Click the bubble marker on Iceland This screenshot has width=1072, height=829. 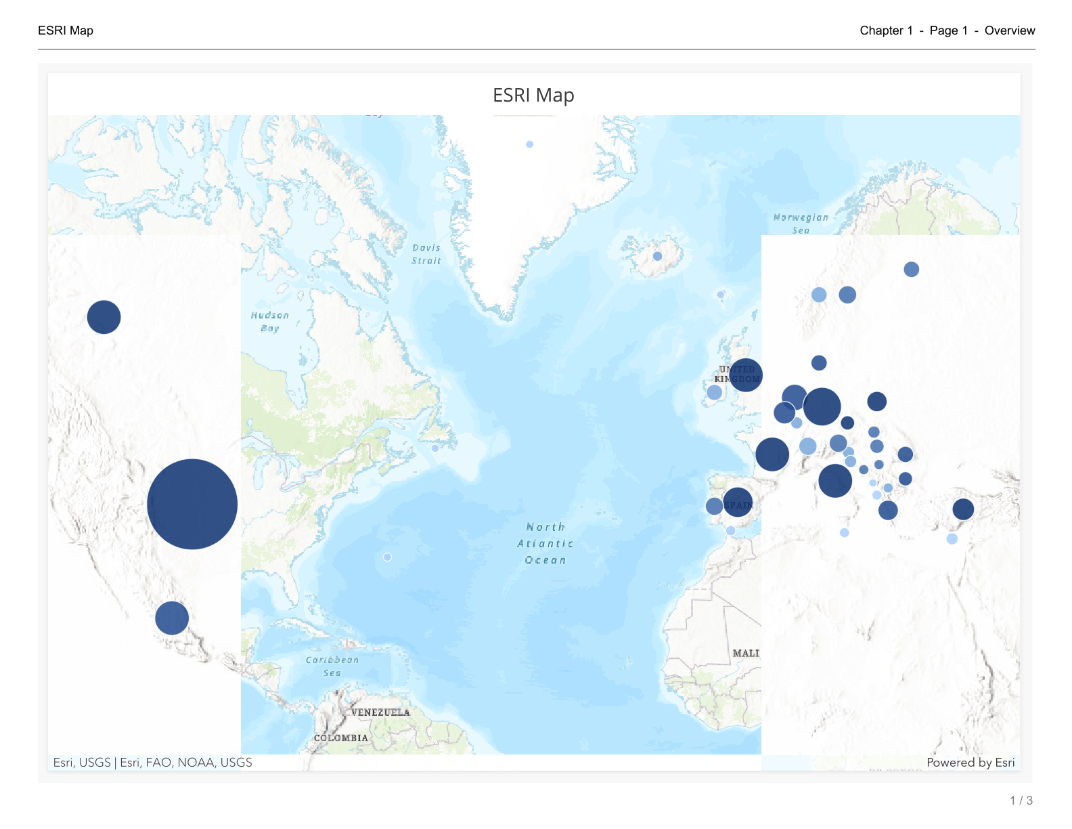(657, 256)
